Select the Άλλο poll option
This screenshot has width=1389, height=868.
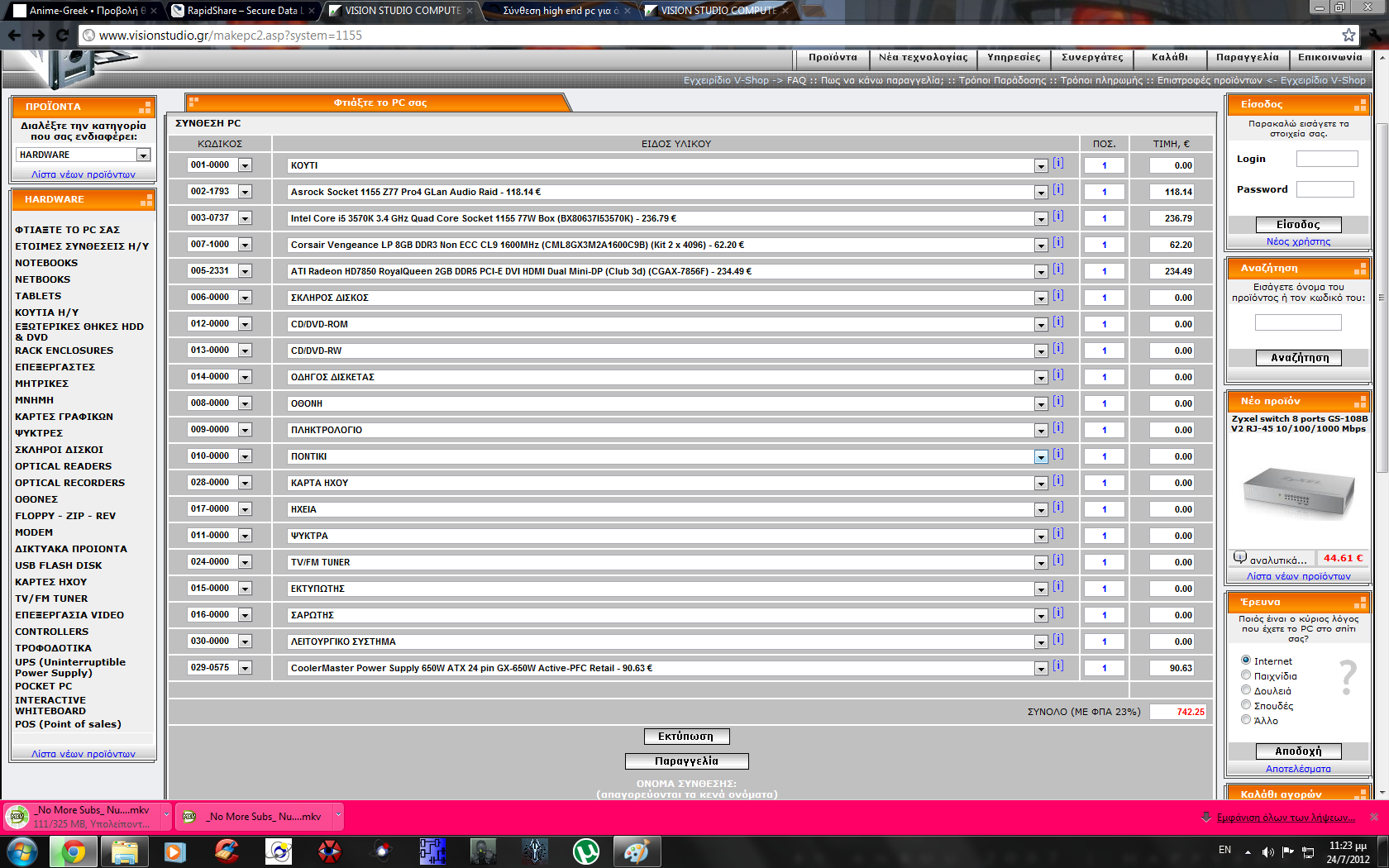tap(1246, 719)
